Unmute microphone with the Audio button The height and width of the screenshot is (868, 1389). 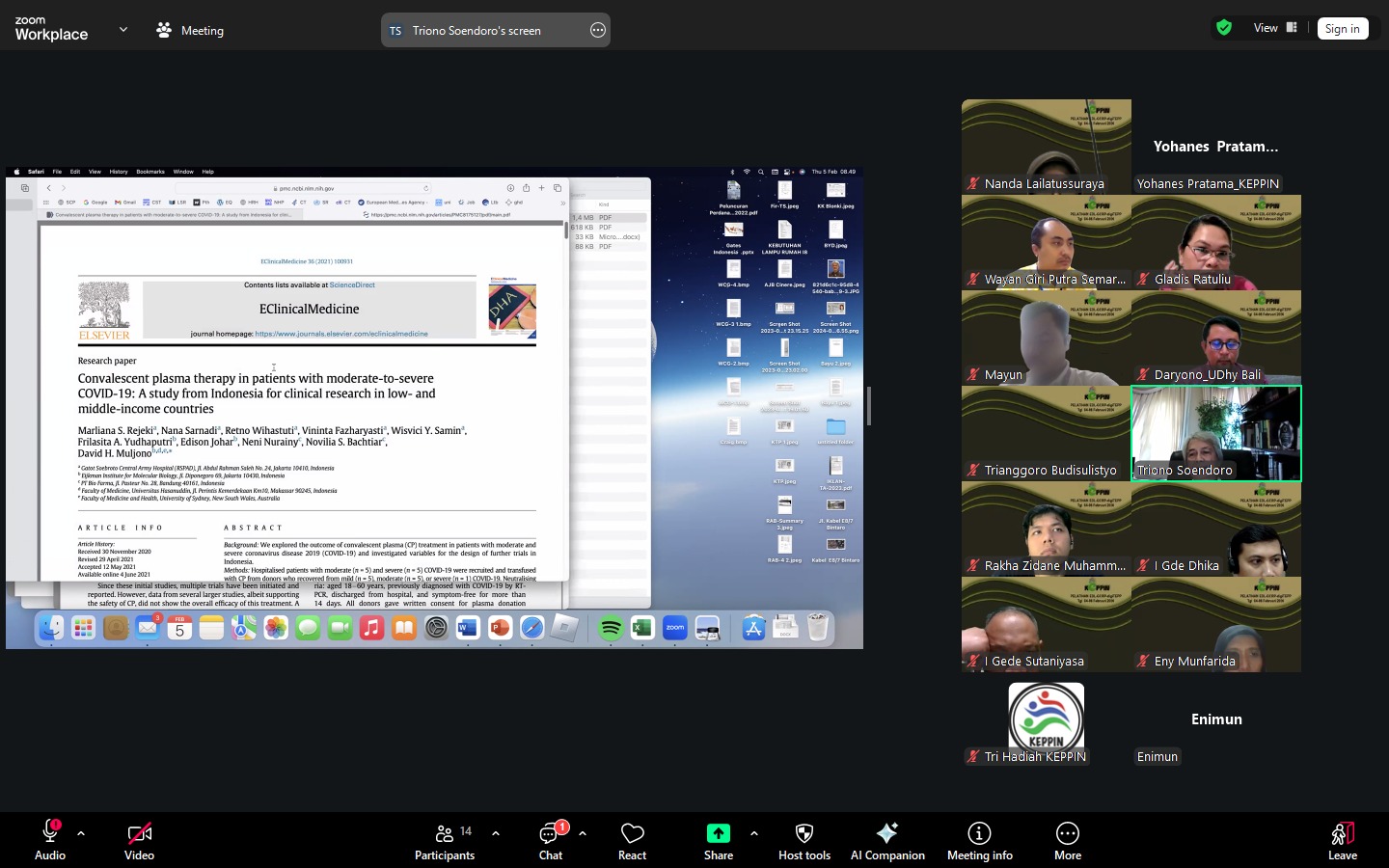[x=50, y=839]
